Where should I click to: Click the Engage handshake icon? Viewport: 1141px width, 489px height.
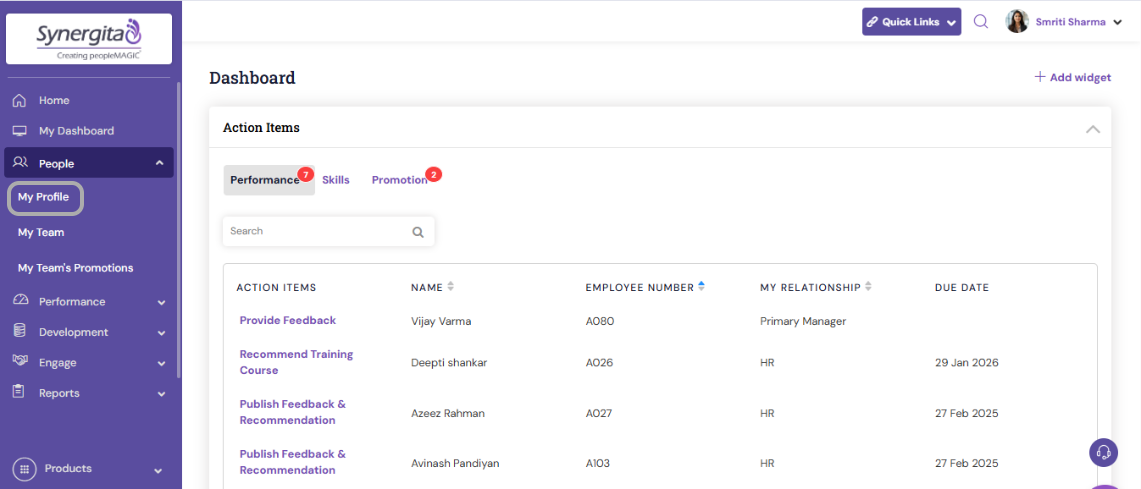pyautogui.click(x=20, y=361)
